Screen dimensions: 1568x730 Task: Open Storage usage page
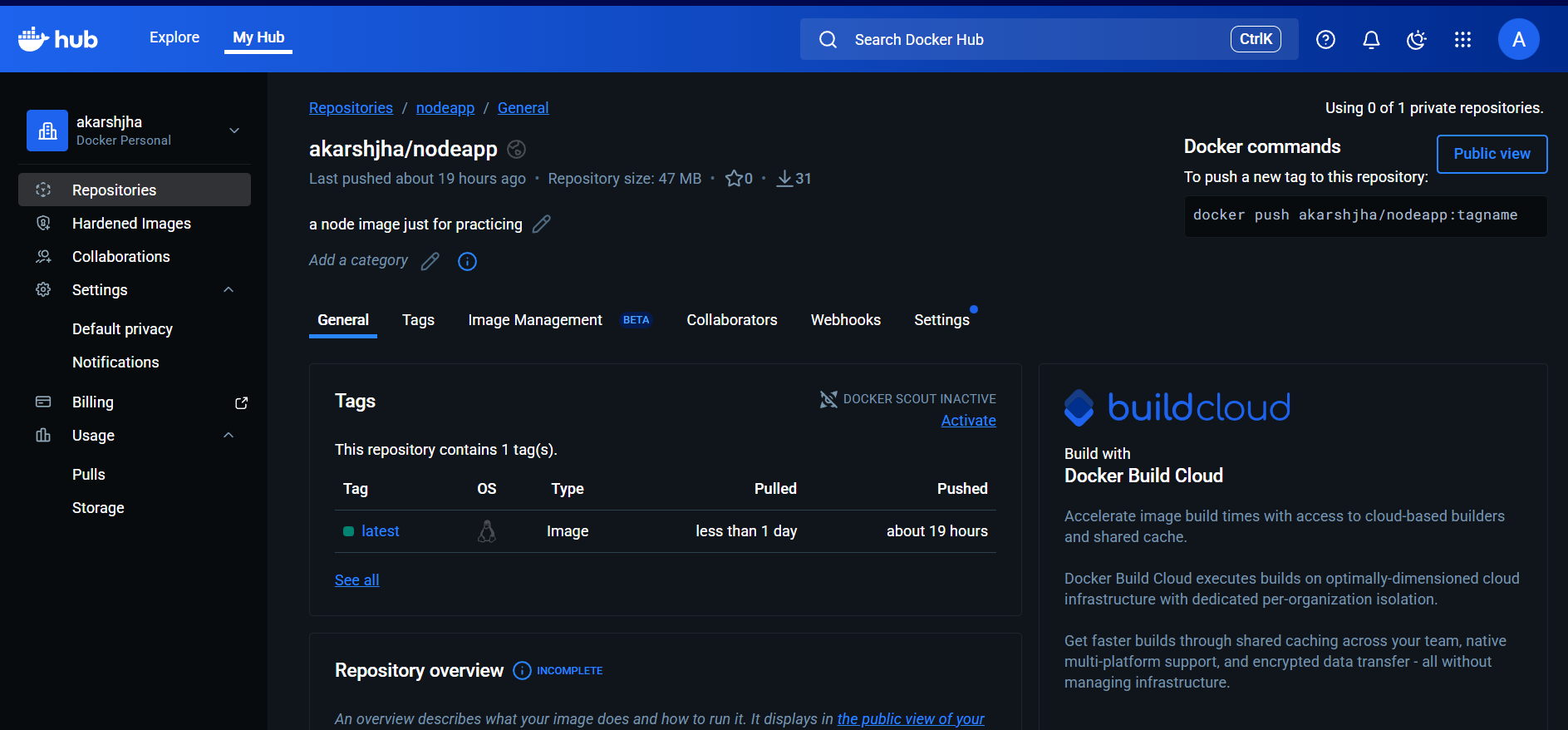coord(98,508)
